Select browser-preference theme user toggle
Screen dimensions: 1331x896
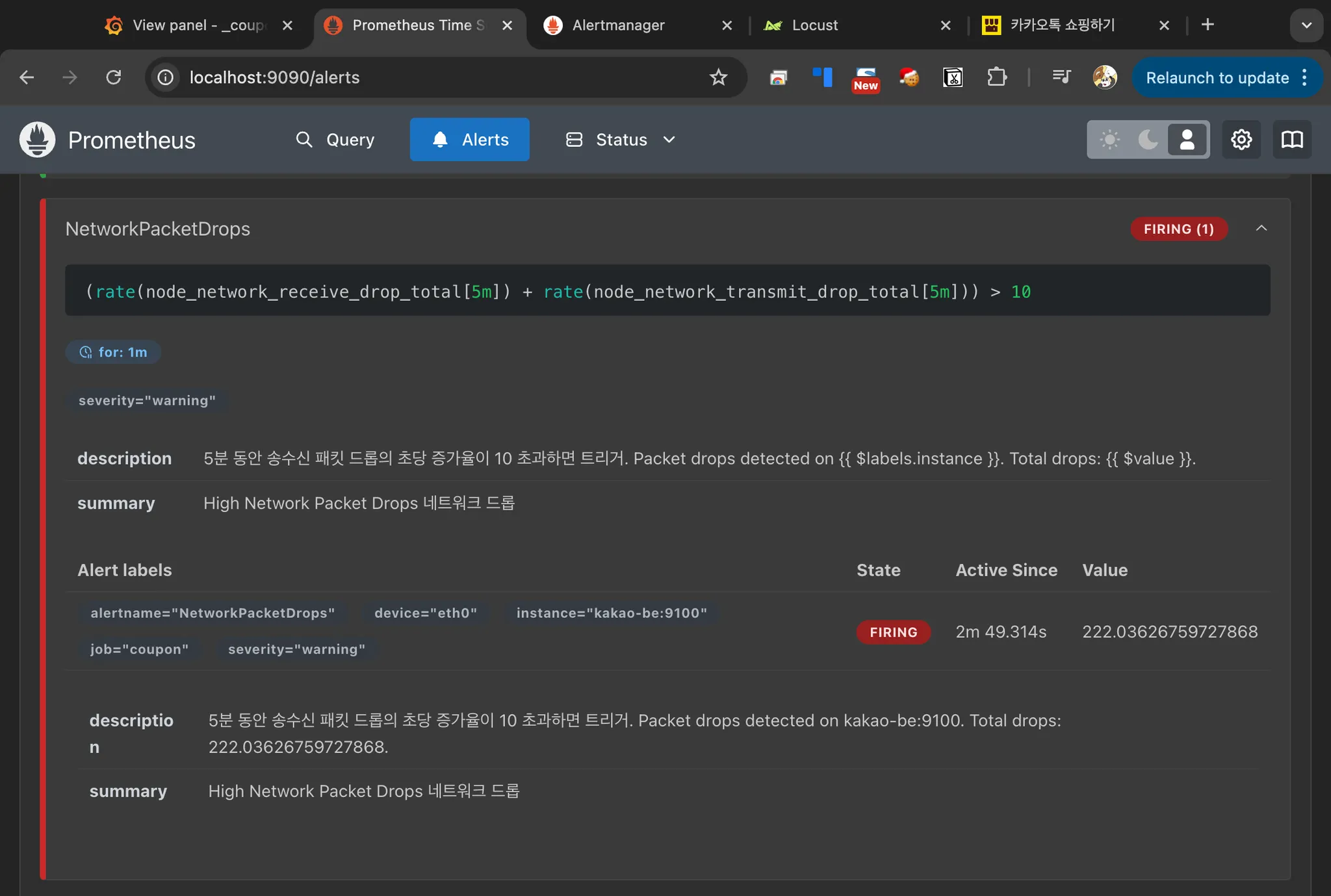(1187, 140)
